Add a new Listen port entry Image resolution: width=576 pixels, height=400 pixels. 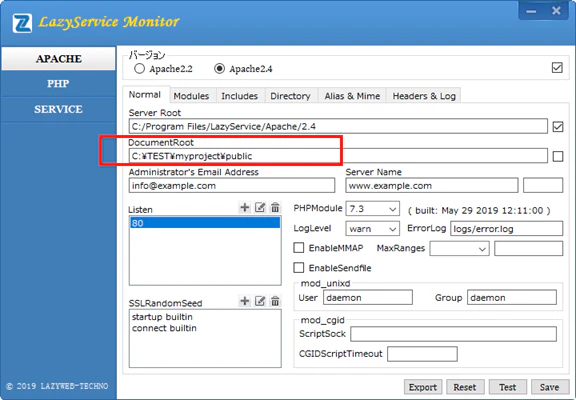point(245,208)
